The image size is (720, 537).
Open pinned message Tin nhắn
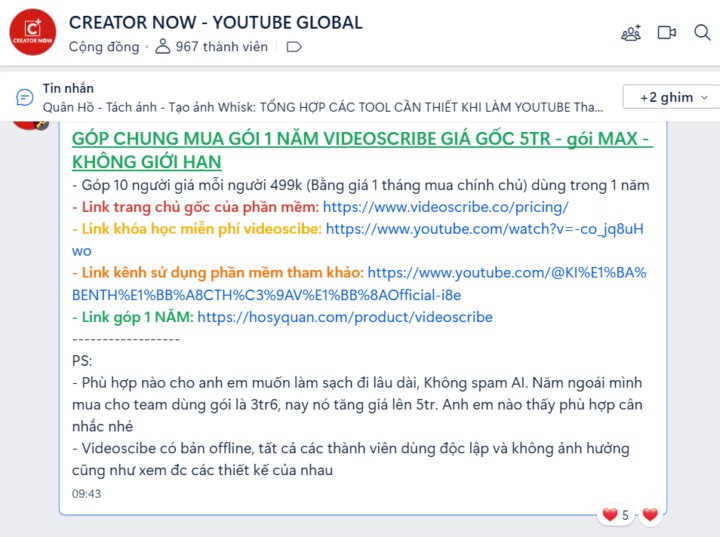[322, 97]
